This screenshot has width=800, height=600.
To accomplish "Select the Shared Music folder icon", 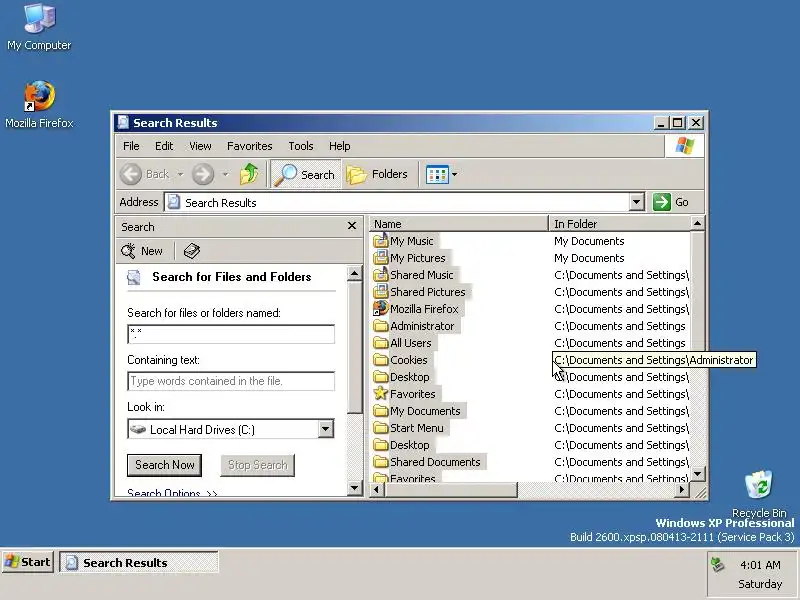I will 381,274.
